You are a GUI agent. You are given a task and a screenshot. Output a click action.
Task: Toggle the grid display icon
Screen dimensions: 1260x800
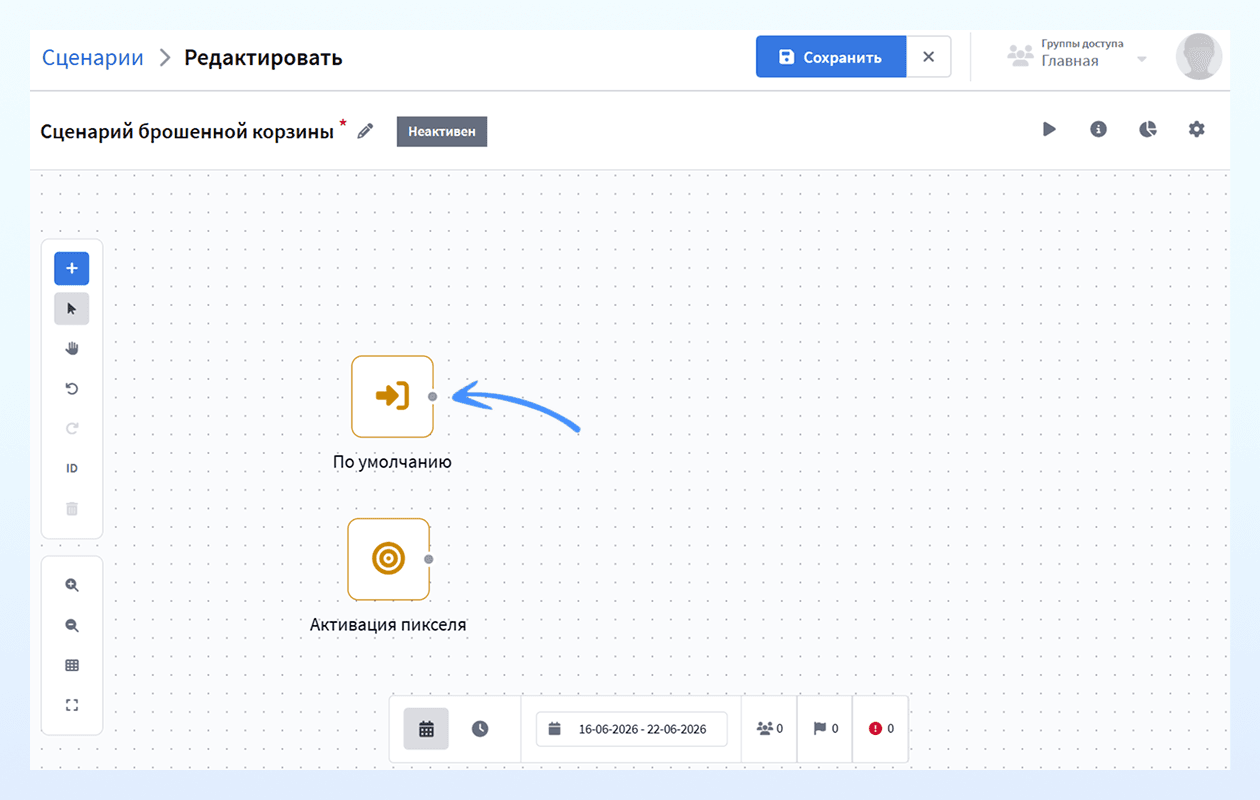71,665
